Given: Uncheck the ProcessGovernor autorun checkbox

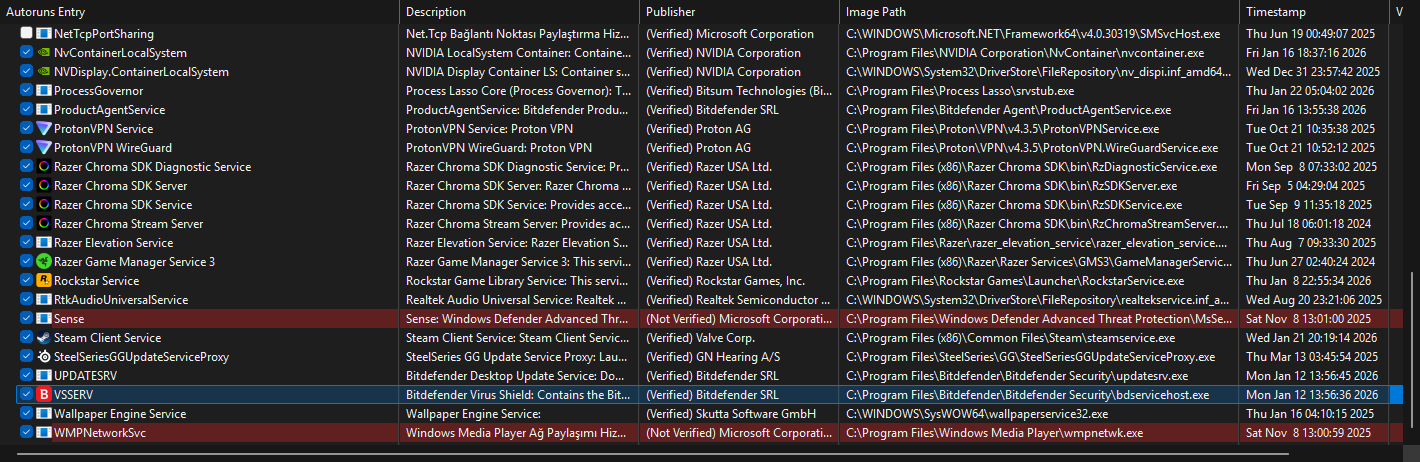Looking at the screenshot, I should click(26, 91).
